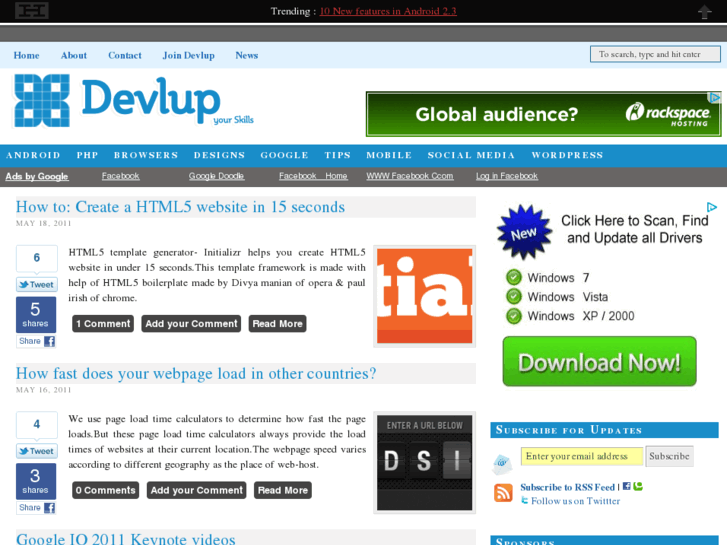Open trending link about Android 2.3 features
The image size is (727, 545).
tap(388, 11)
